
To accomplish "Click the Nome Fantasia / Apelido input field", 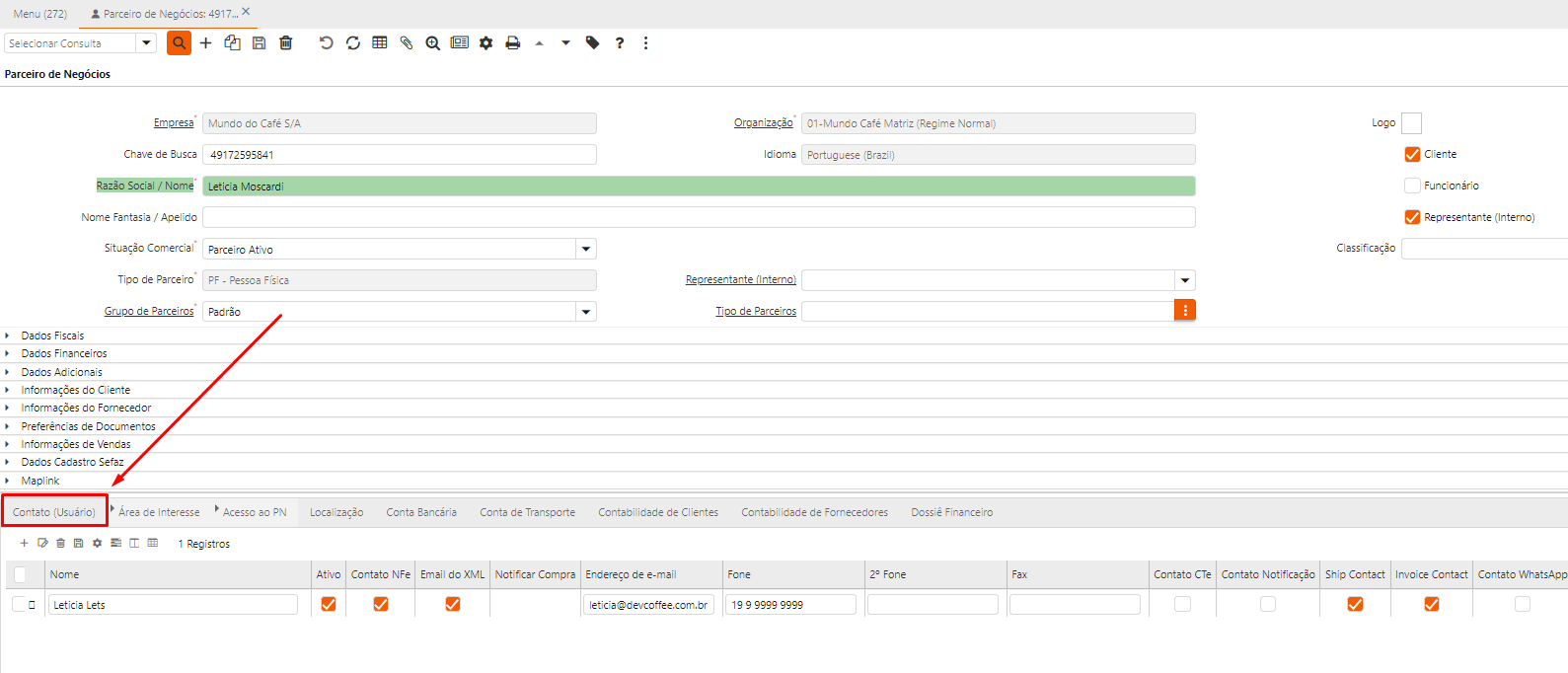I will (699, 217).
